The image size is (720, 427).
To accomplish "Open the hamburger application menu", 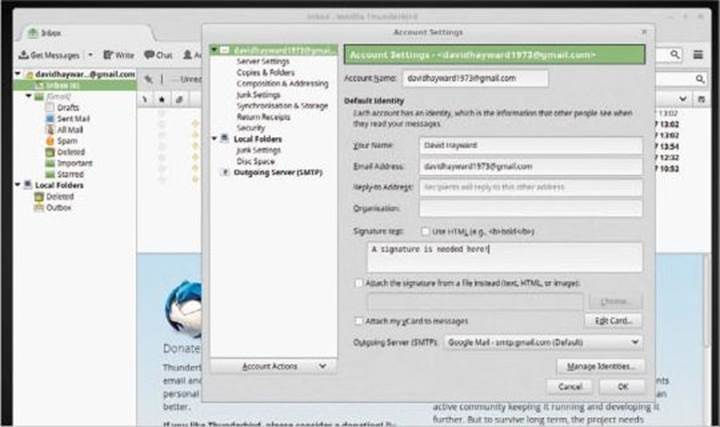I will (698, 55).
